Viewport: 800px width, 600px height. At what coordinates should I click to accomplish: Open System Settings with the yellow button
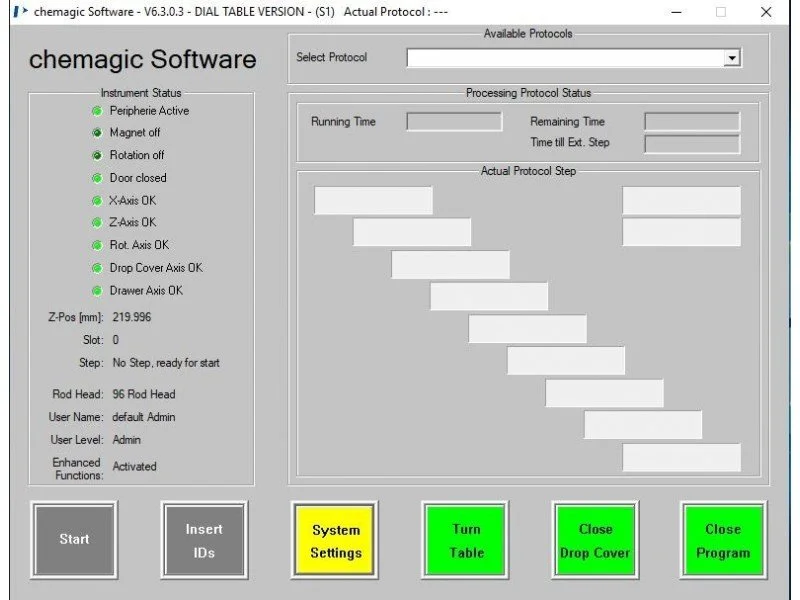tap(336, 541)
